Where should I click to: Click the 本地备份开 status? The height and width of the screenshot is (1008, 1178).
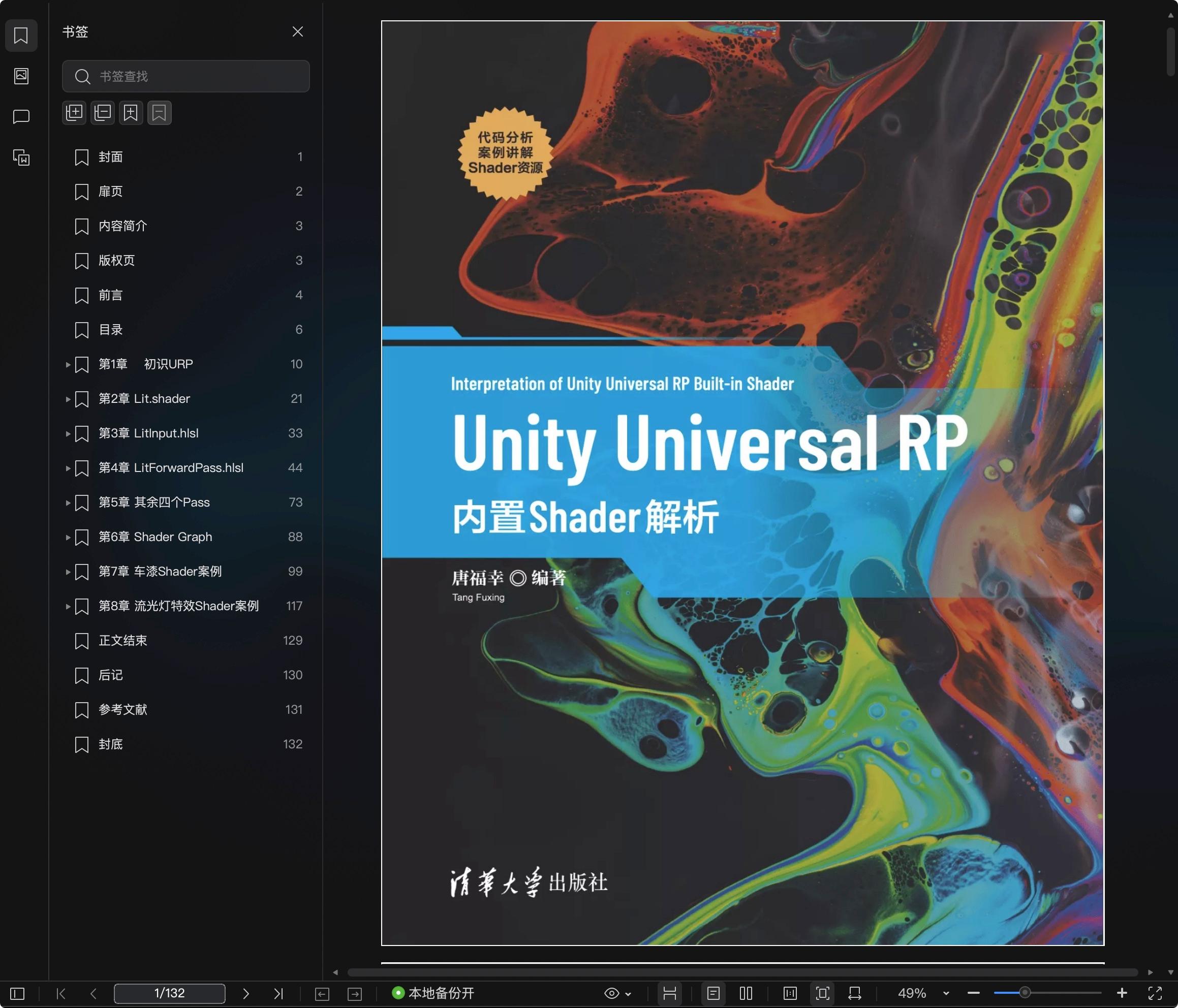tap(433, 993)
